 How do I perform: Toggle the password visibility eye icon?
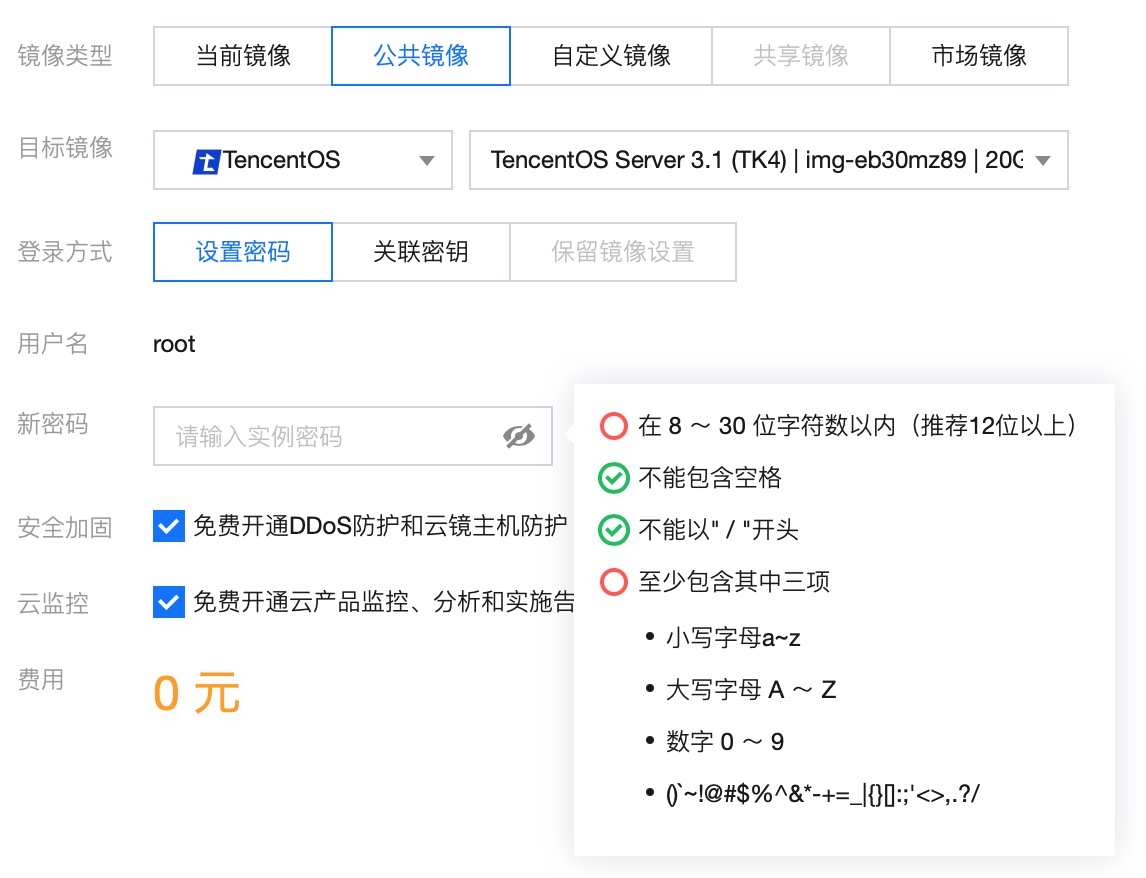coord(518,436)
